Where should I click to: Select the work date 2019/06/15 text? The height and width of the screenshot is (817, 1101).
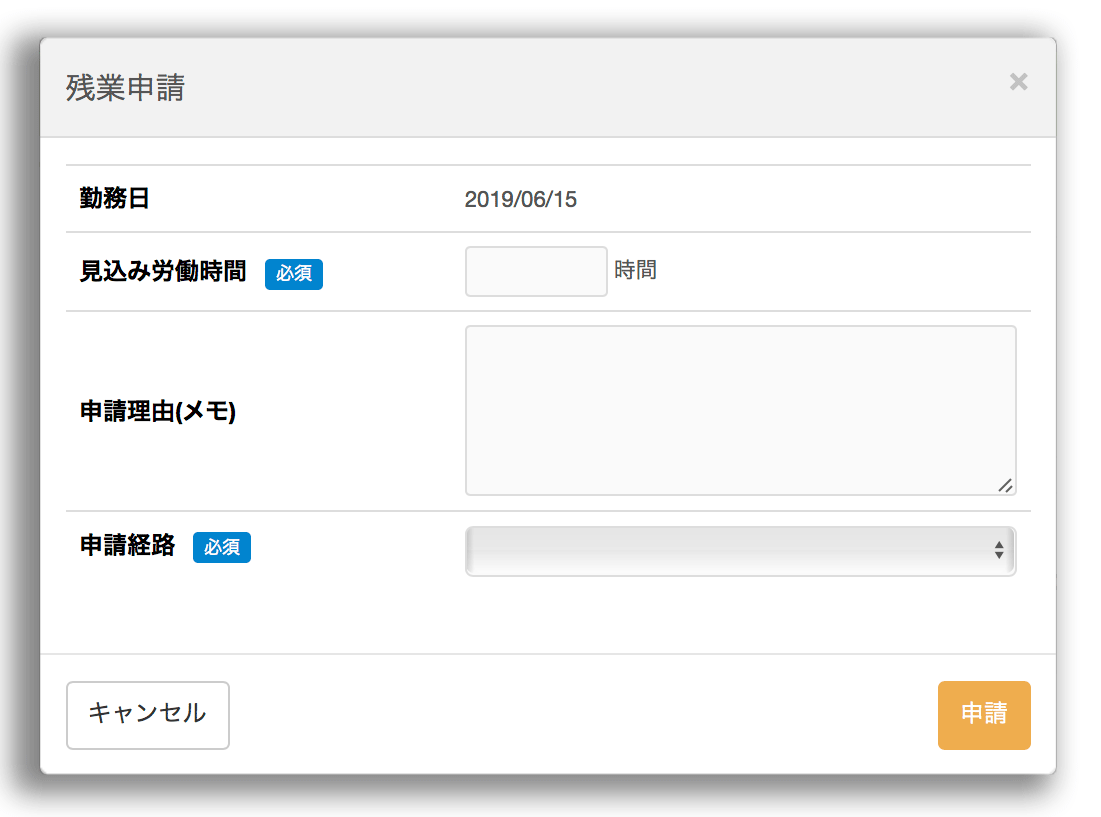pos(520,199)
